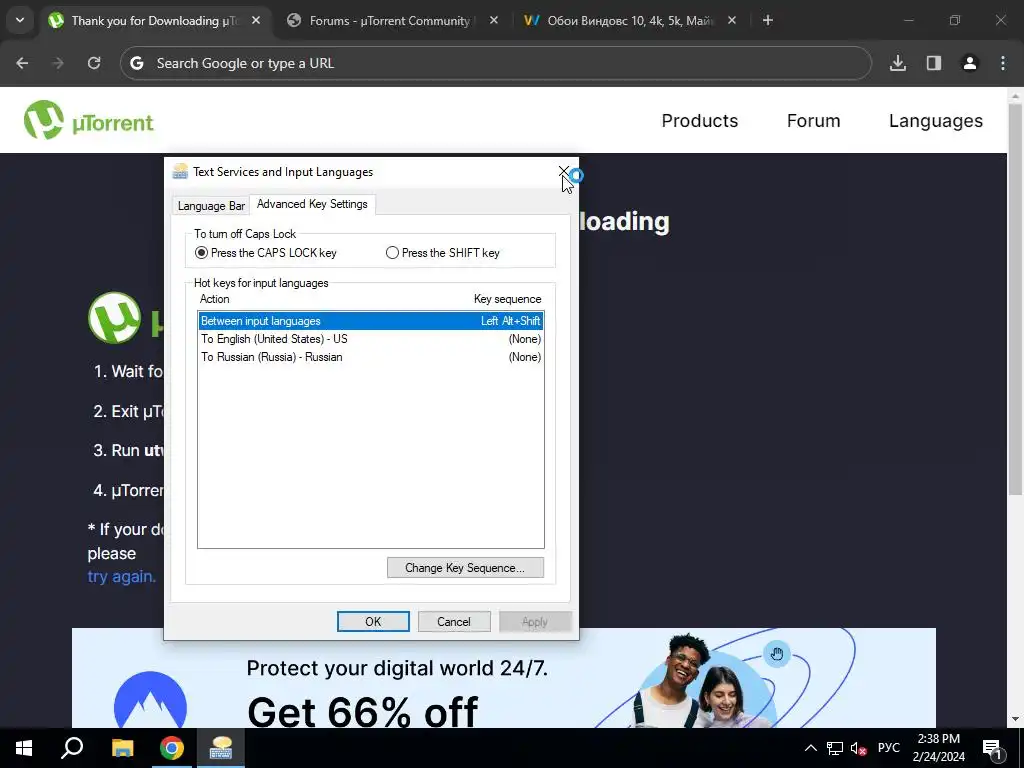Image resolution: width=1024 pixels, height=768 pixels.
Task: Show hidden system tray icons
Action: (810, 748)
